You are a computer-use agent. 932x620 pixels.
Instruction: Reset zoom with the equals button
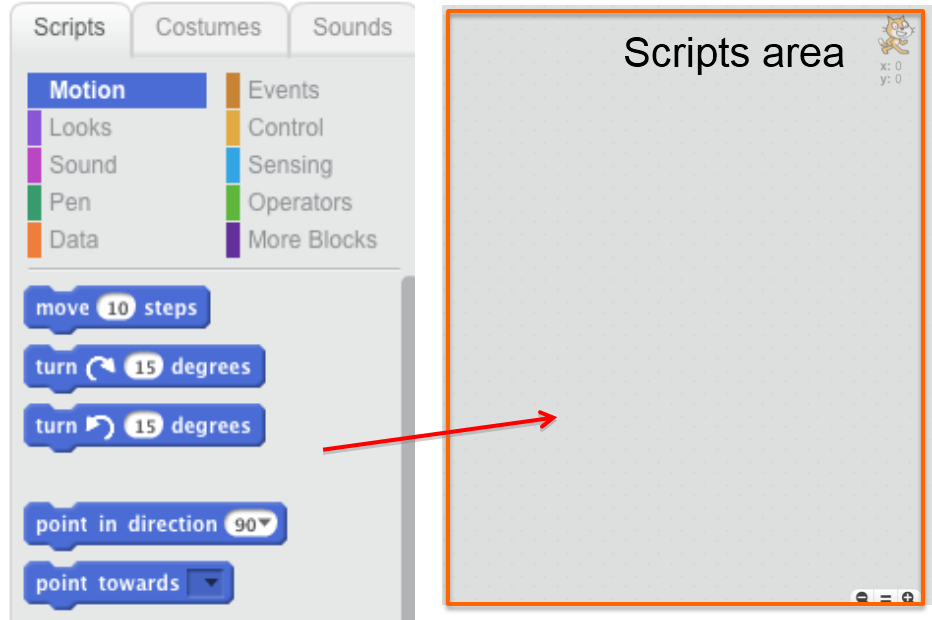tap(884, 597)
